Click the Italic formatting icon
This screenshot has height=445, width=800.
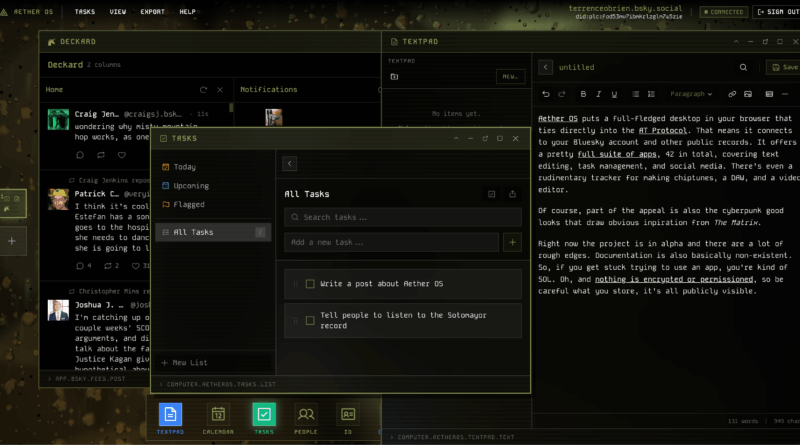[x=598, y=94]
